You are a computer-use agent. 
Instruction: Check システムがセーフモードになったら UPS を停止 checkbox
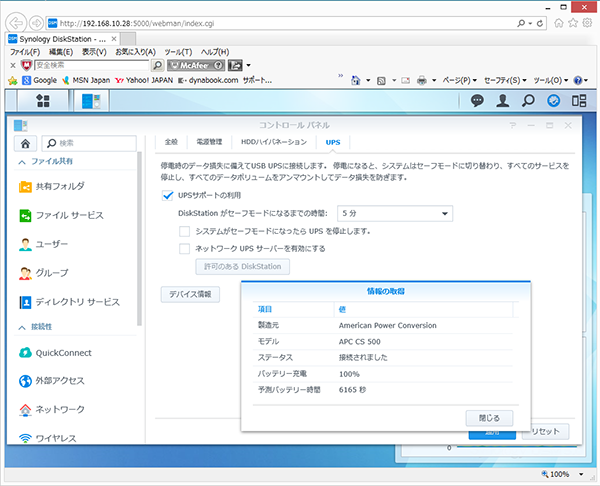click(184, 231)
